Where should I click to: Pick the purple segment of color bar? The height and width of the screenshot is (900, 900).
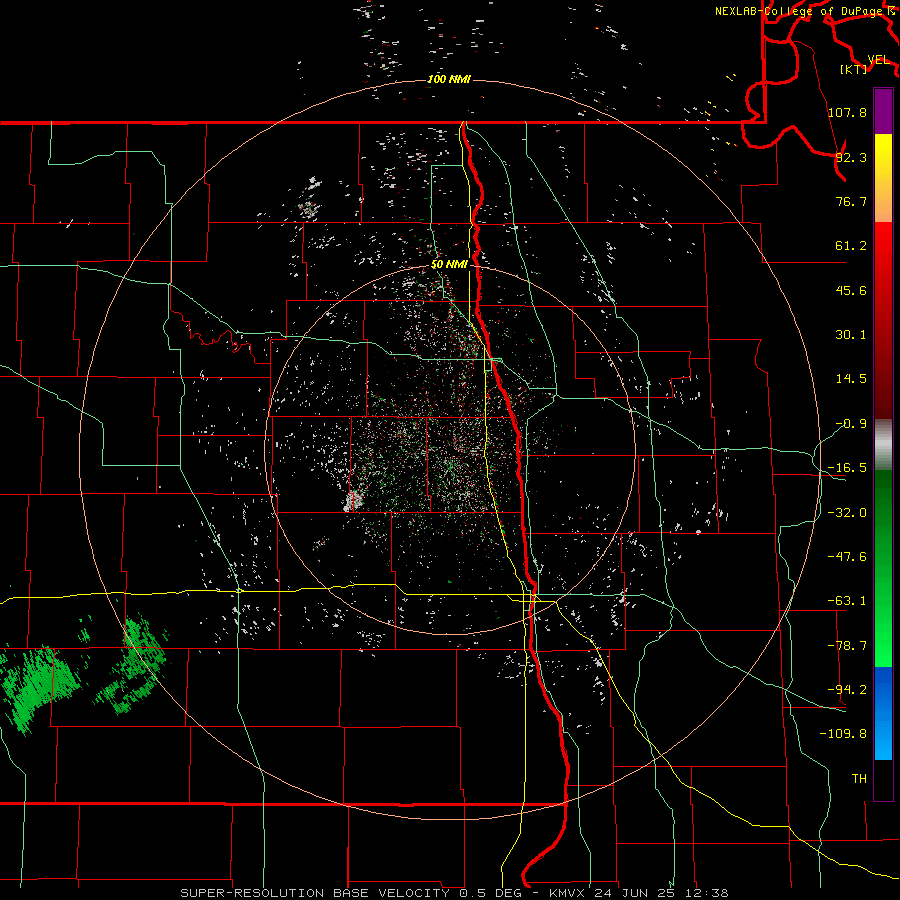tap(883, 111)
